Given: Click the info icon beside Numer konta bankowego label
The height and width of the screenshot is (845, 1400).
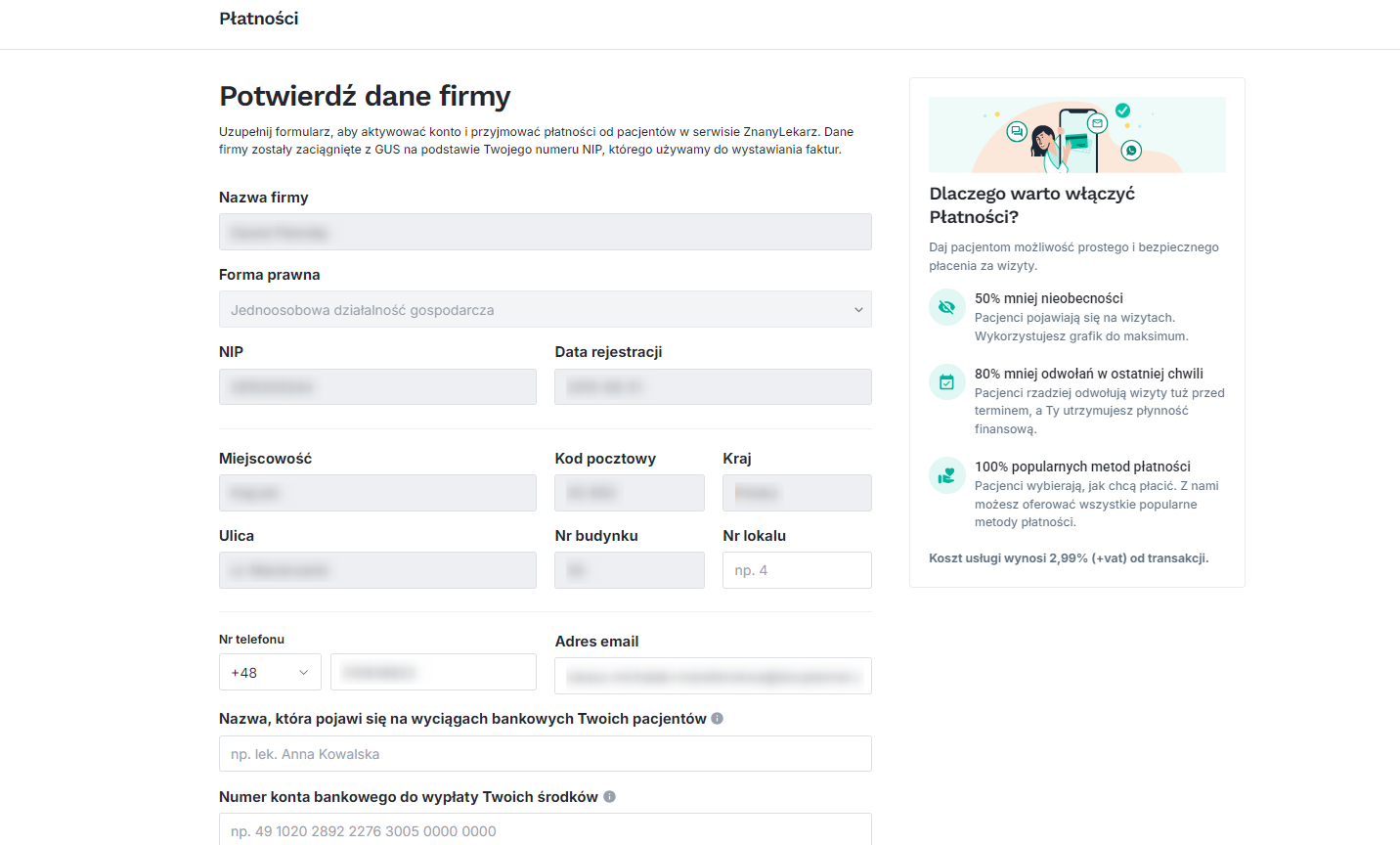Looking at the screenshot, I should click(x=609, y=796).
